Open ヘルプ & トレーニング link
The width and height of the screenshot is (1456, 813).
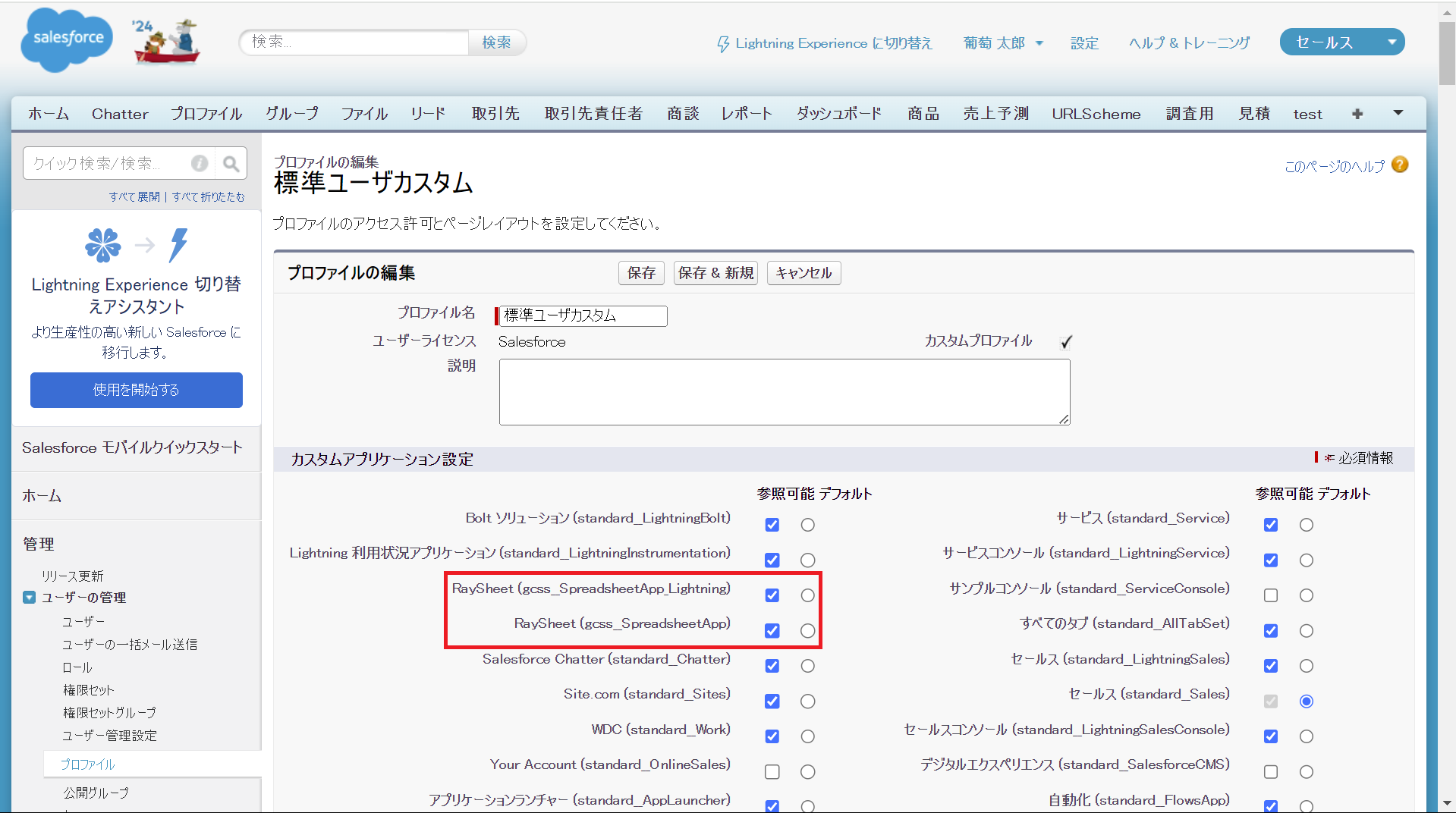[1189, 43]
